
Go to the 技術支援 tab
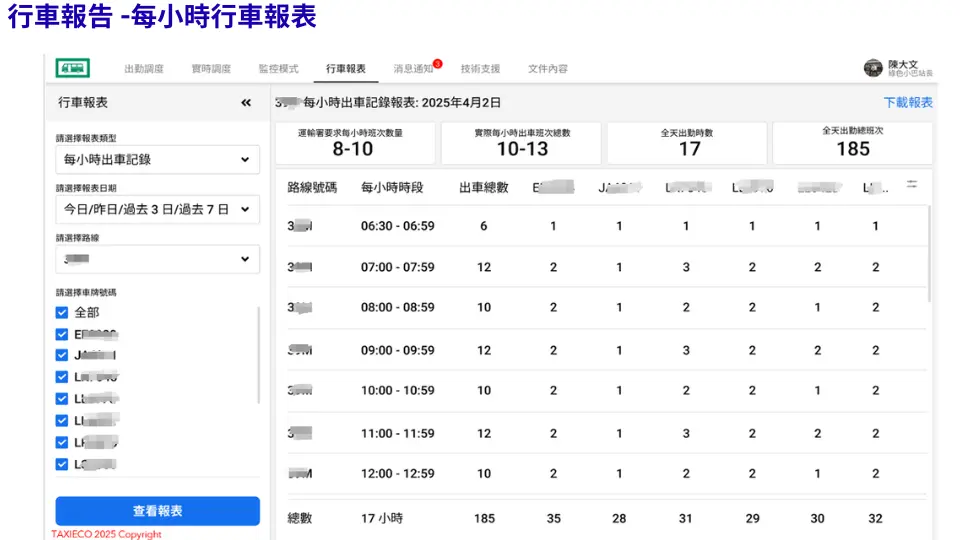click(x=481, y=69)
